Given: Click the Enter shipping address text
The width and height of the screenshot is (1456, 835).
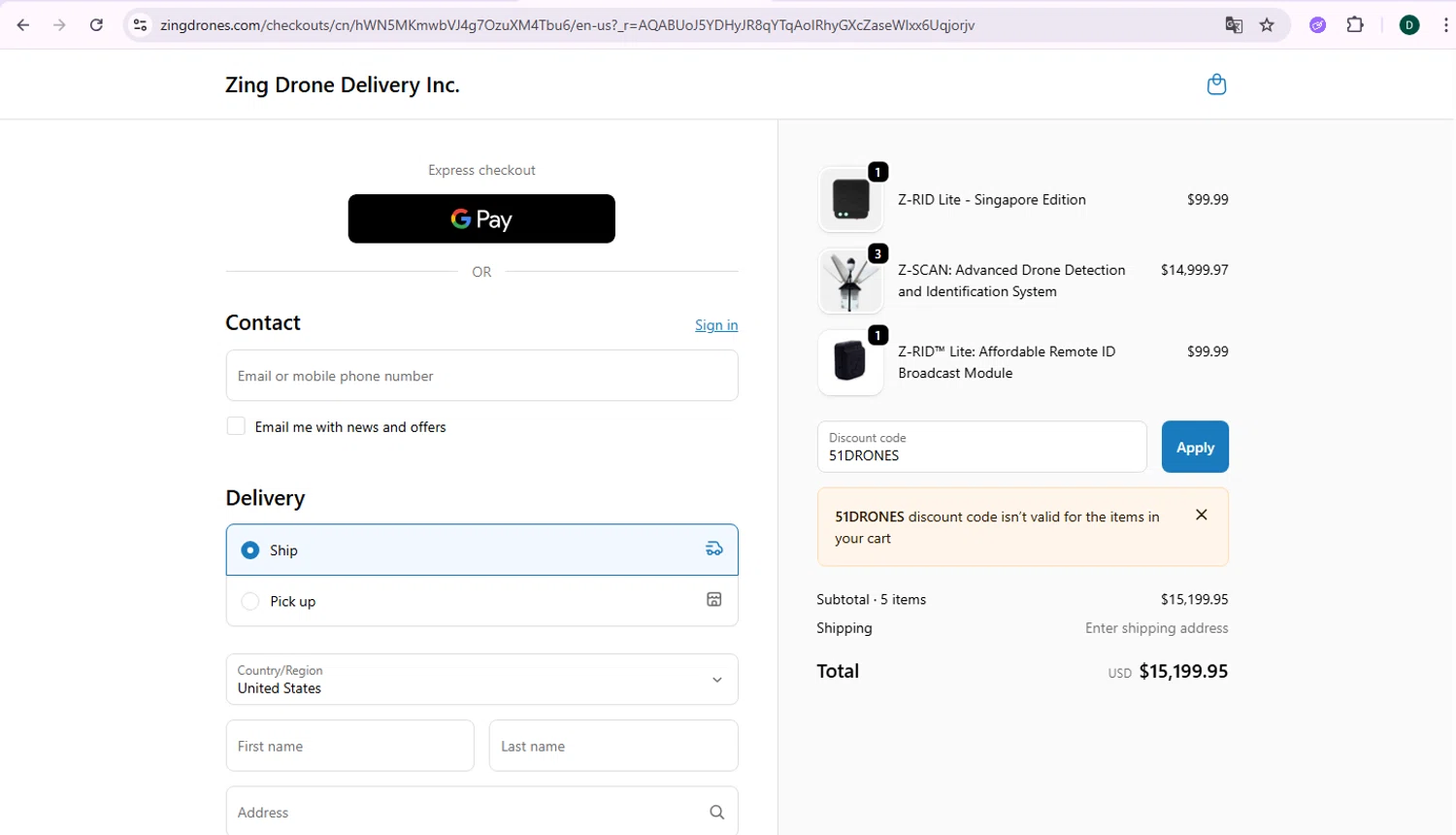Looking at the screenshot, I should click(1157, 628).
